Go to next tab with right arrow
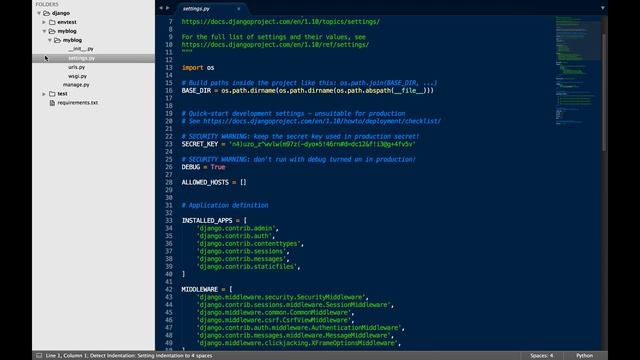The image size is (640, 360). [168, 8]
